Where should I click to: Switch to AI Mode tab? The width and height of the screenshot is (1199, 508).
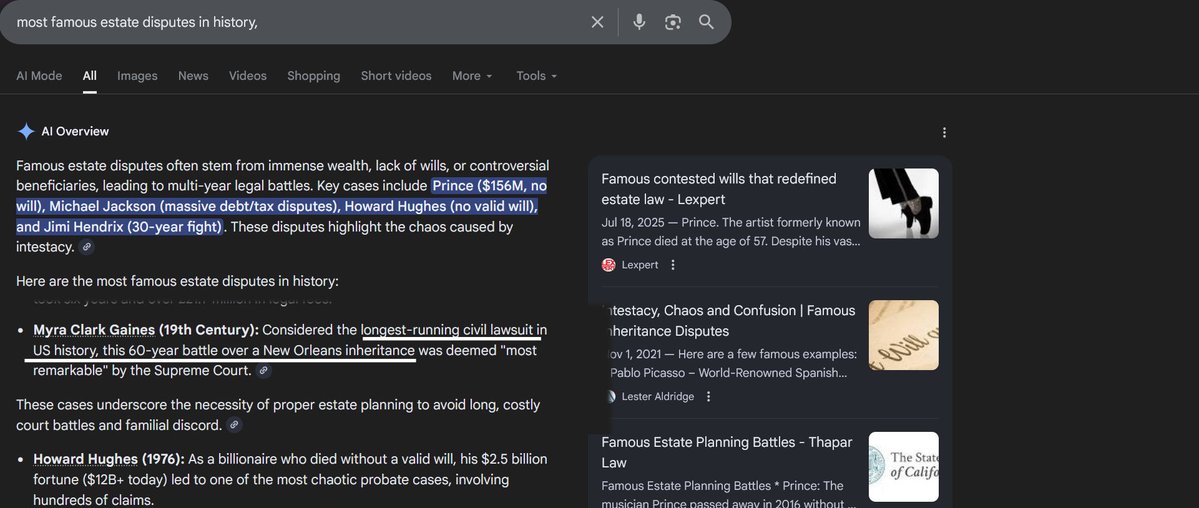(x=39, y=76)
